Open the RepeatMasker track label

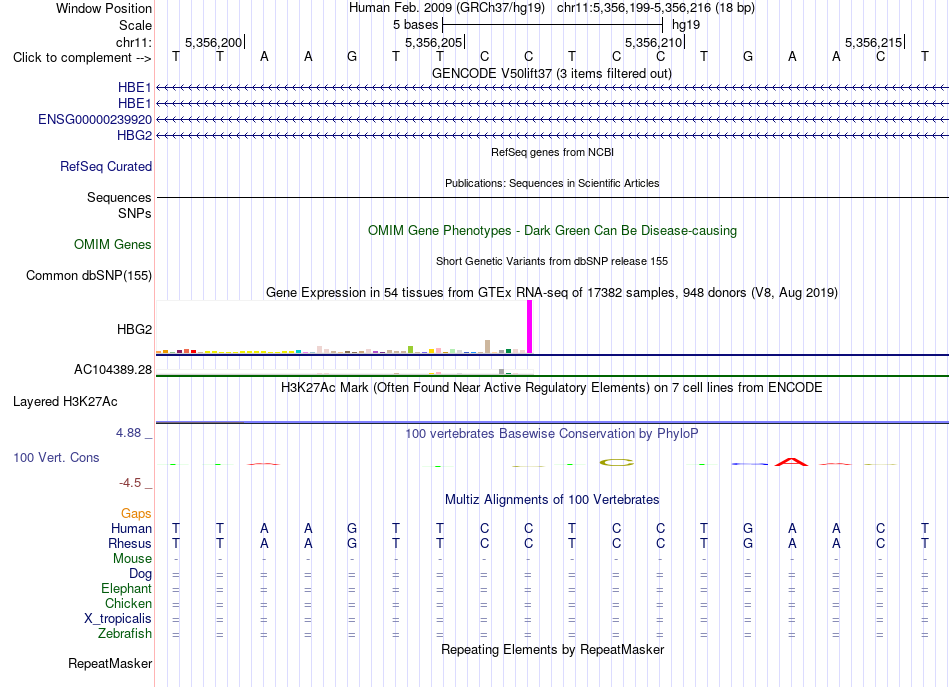point(110,663)
